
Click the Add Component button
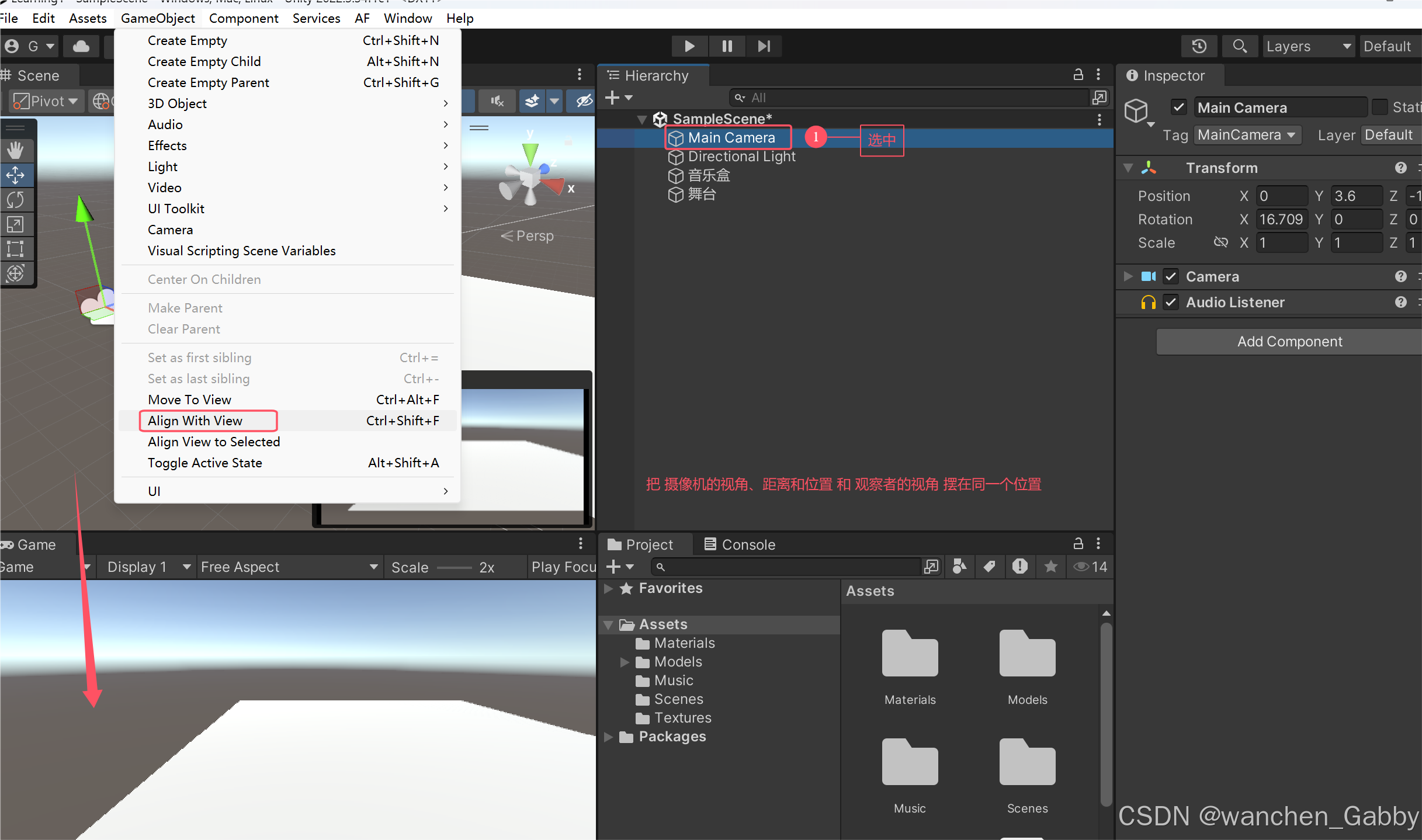(x=1289, y=342)
